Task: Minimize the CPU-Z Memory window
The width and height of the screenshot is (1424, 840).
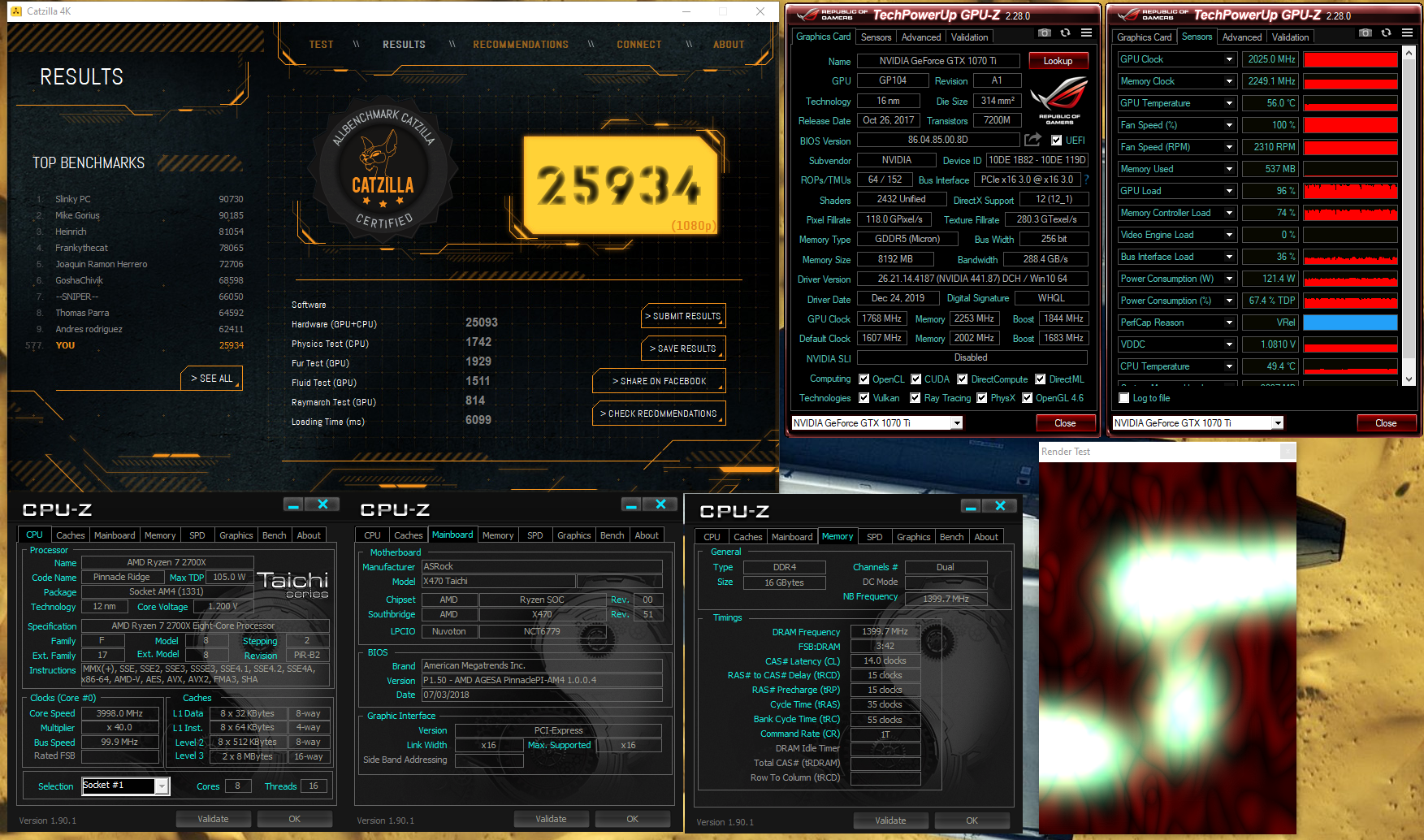Action: (x=971, y=506)
